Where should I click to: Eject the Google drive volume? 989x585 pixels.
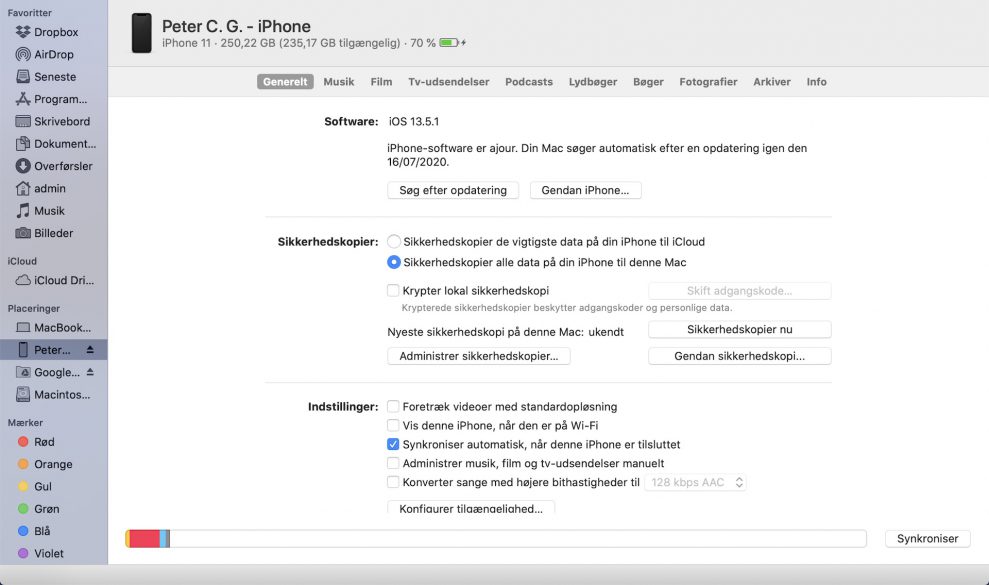point(90,372)
